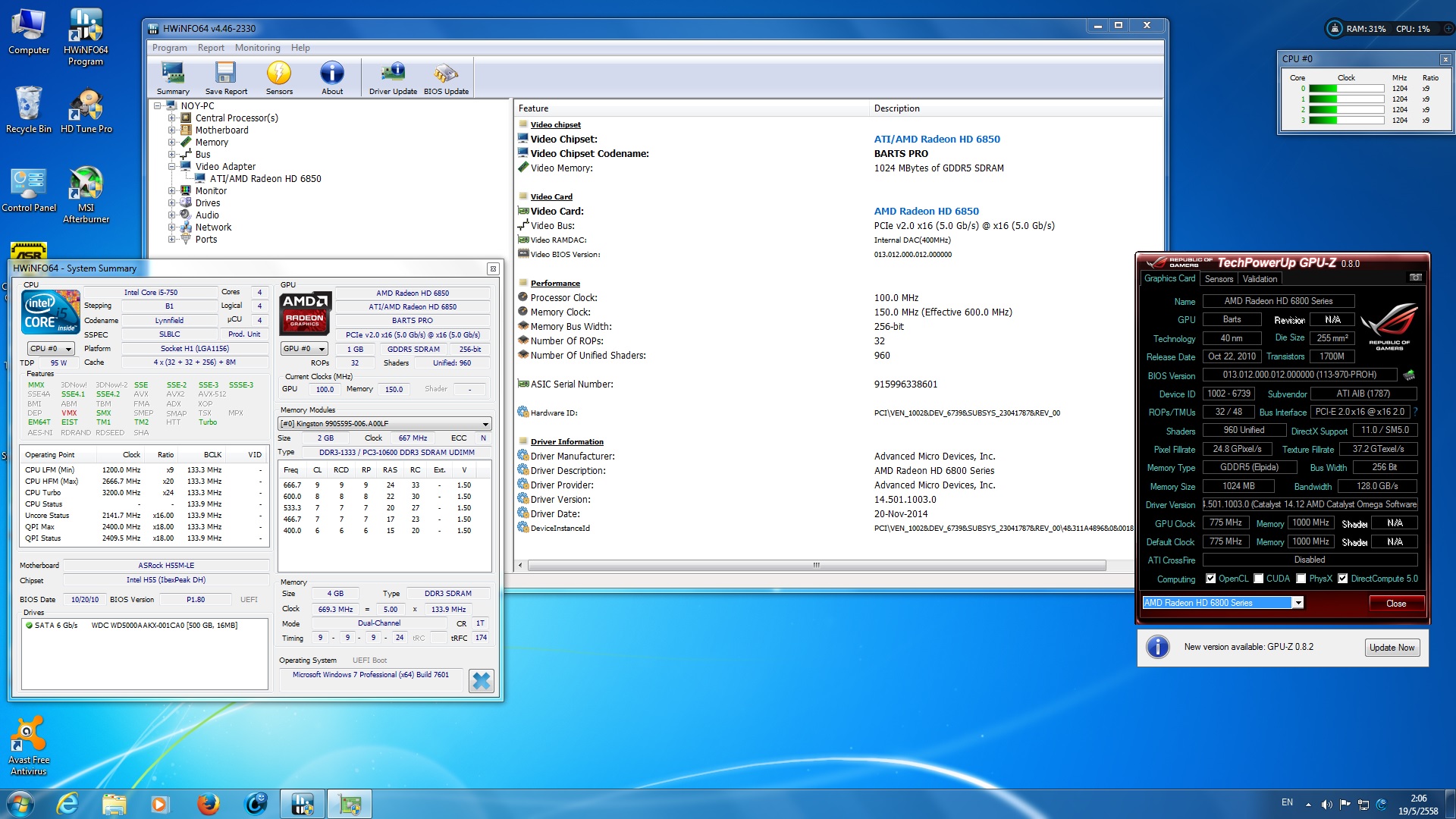The image size is (1456, 819).
Task: Click the BIOS Update icon
Action: tap(446, 77)
